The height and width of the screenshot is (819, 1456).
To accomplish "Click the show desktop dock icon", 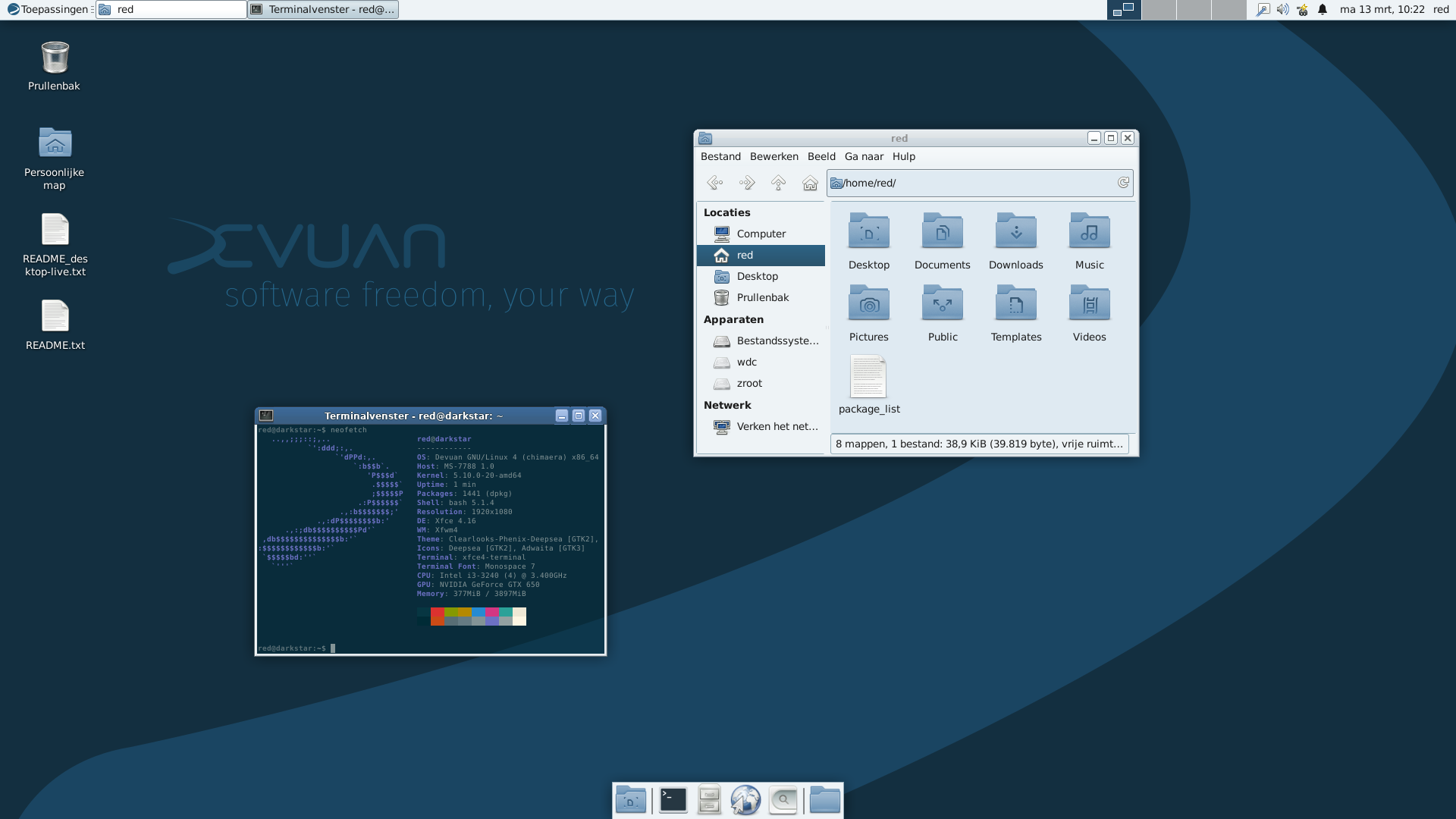I will coord(630,800).
